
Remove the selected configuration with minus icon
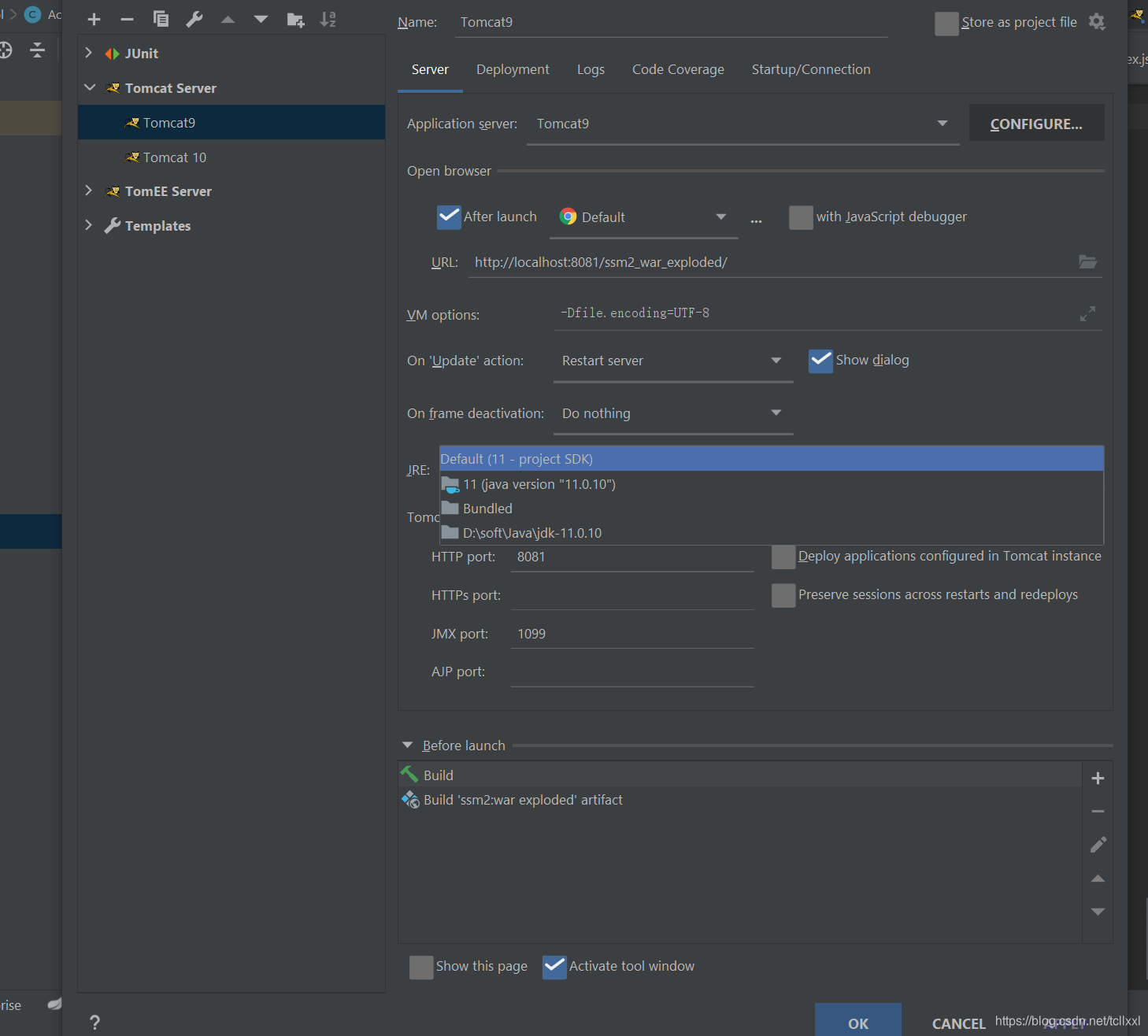[x=127, y=20]
